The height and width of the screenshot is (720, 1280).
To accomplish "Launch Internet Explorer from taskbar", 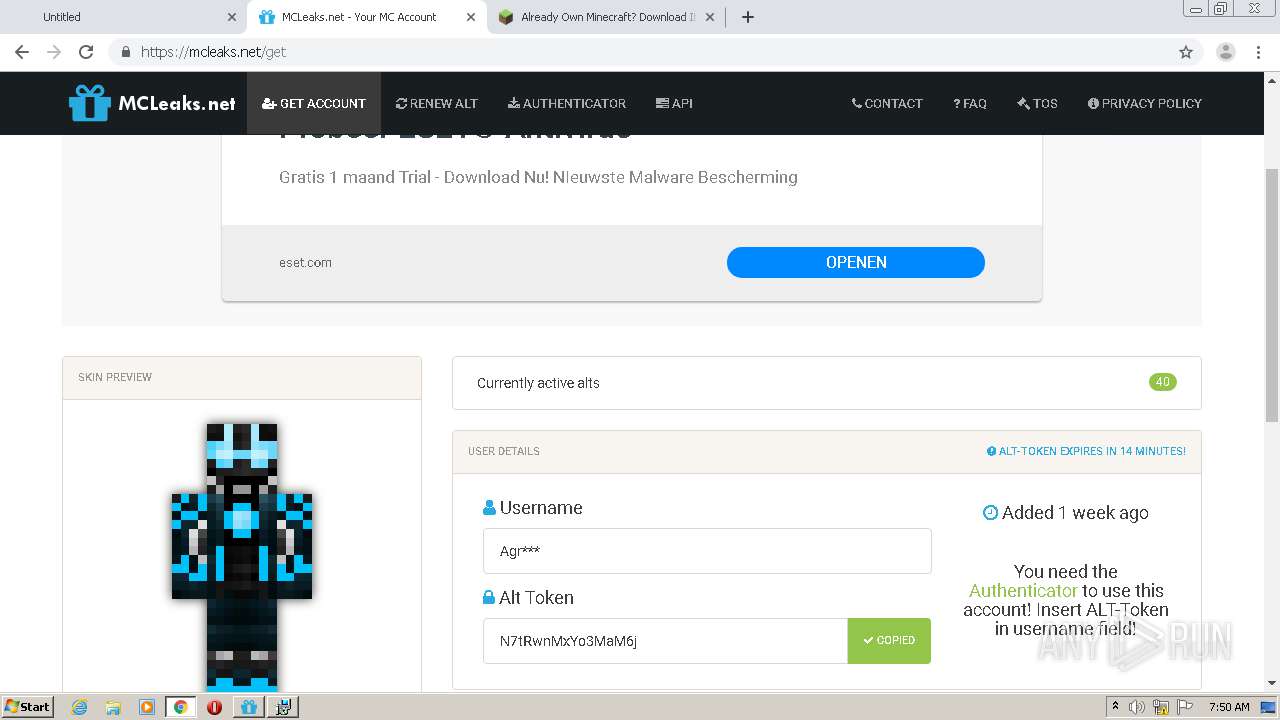I will click(x=79, y=707).
